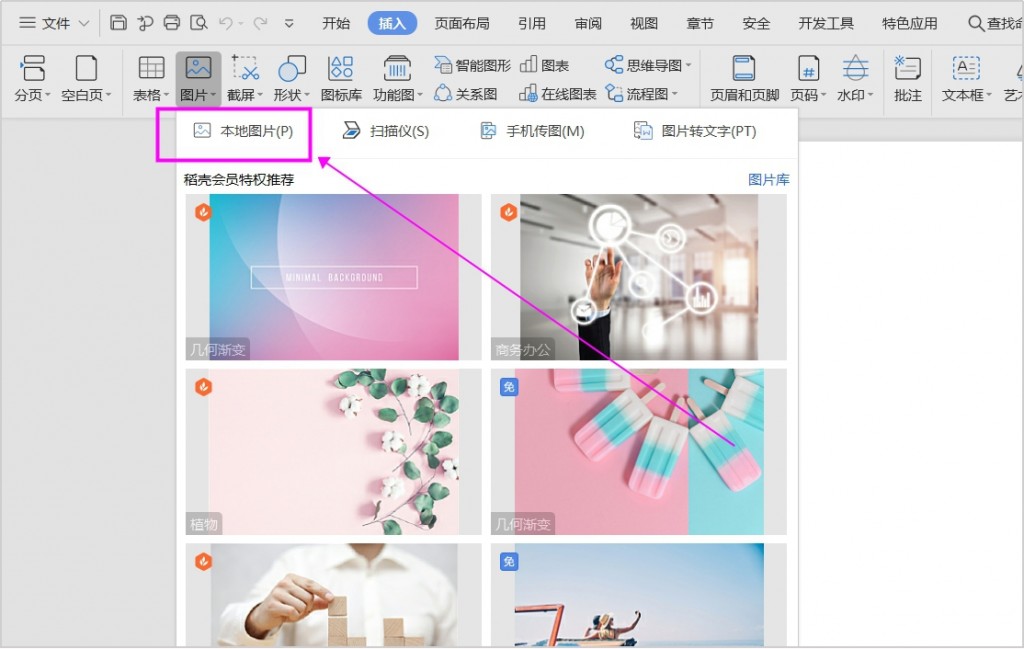Open Print Preview from the quick access bar
This screenshot has height=649, width=1024.
click(x=199, y=23)
